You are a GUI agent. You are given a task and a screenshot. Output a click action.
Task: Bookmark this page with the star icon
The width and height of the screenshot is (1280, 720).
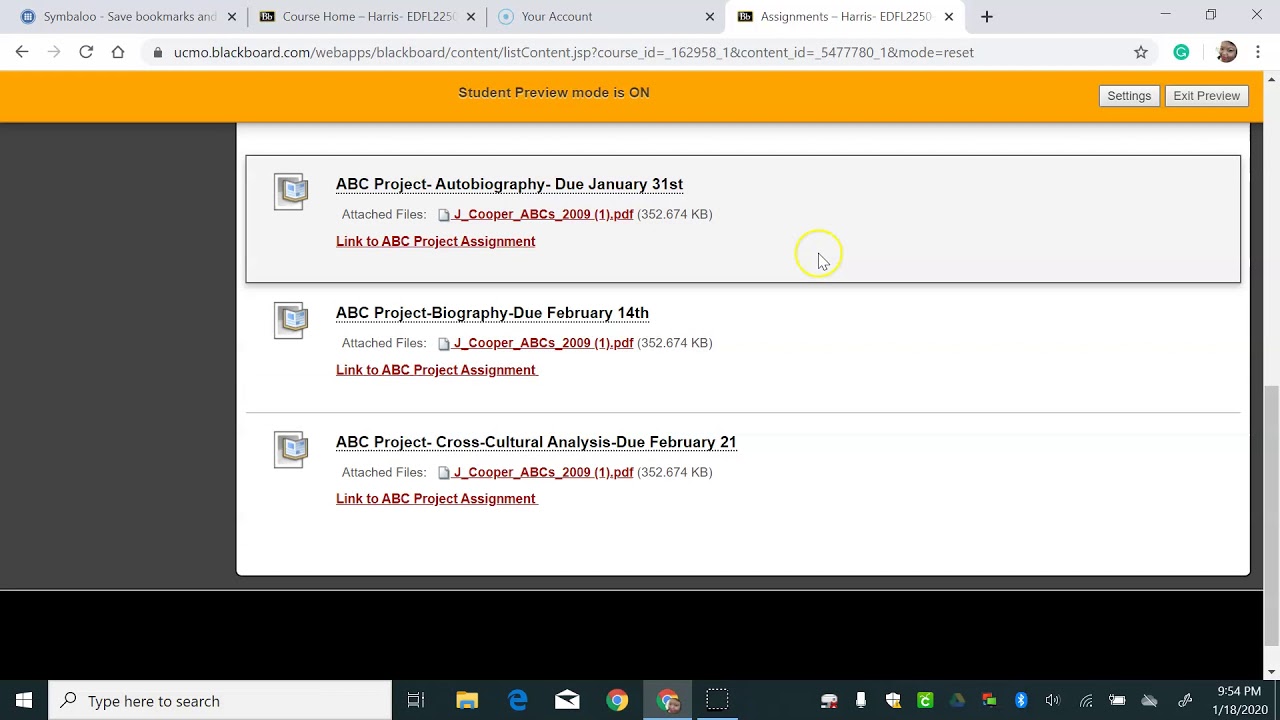(x=1141, y=52)
